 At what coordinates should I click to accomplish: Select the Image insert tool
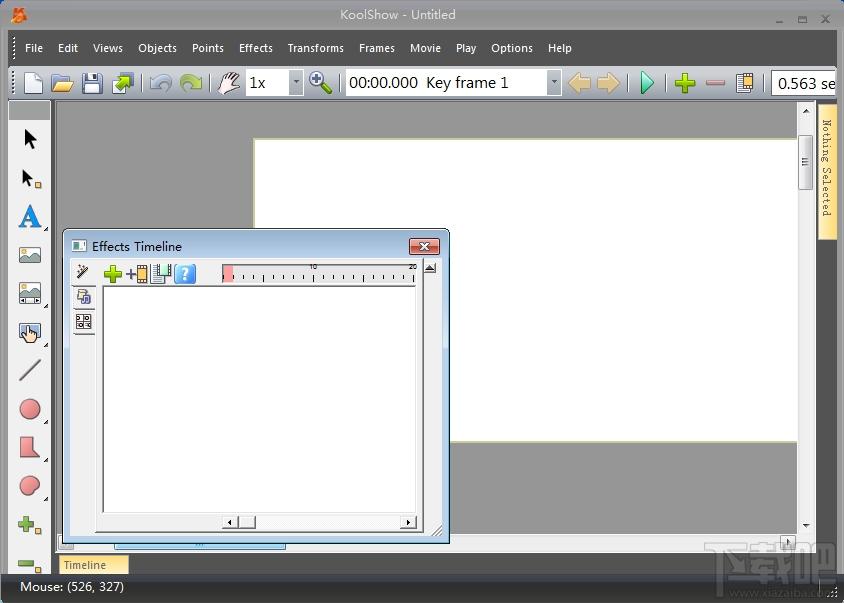click(30, 255)
